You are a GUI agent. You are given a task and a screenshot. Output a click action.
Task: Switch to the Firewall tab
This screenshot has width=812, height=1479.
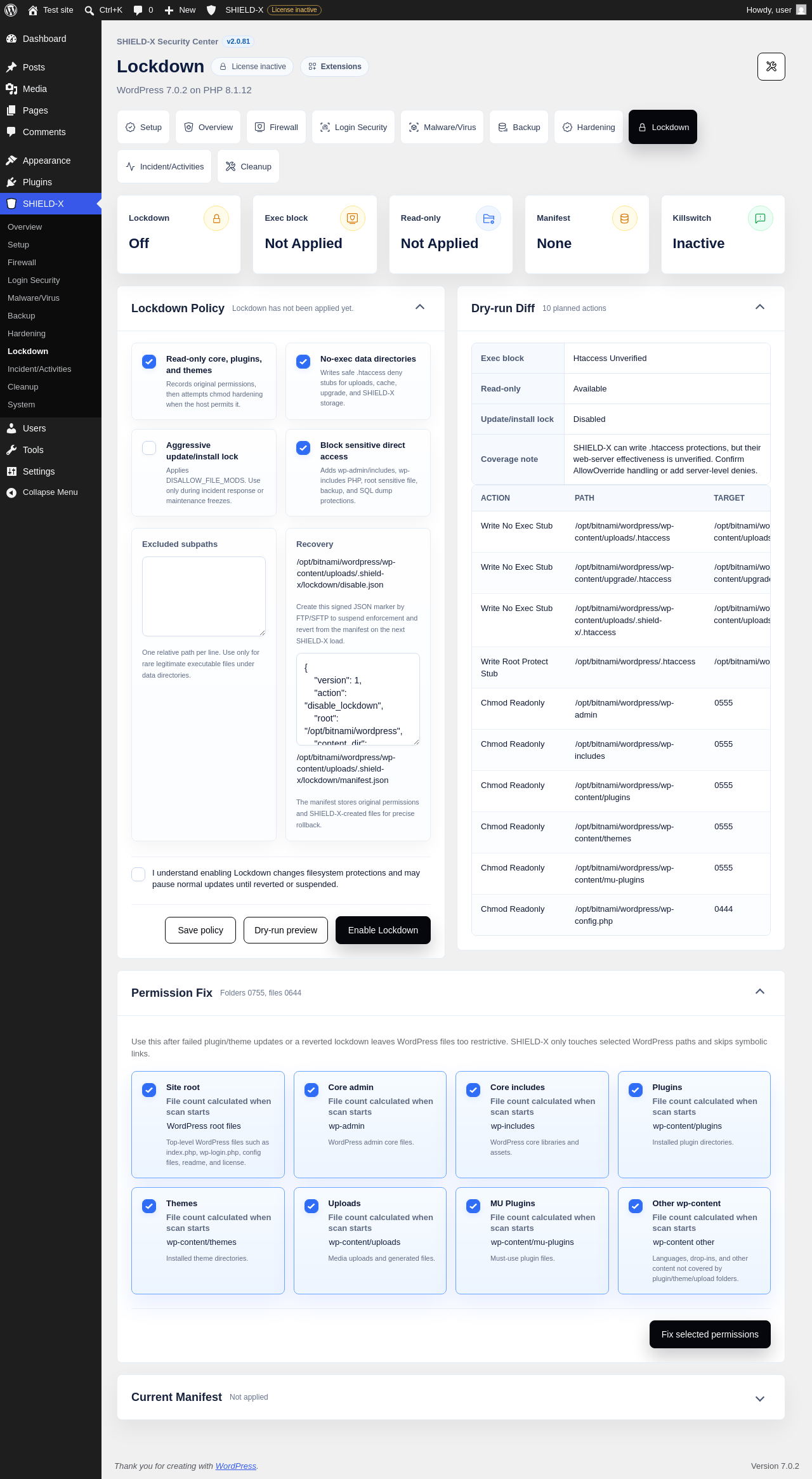pyautogui.click(x=277, y=127)
